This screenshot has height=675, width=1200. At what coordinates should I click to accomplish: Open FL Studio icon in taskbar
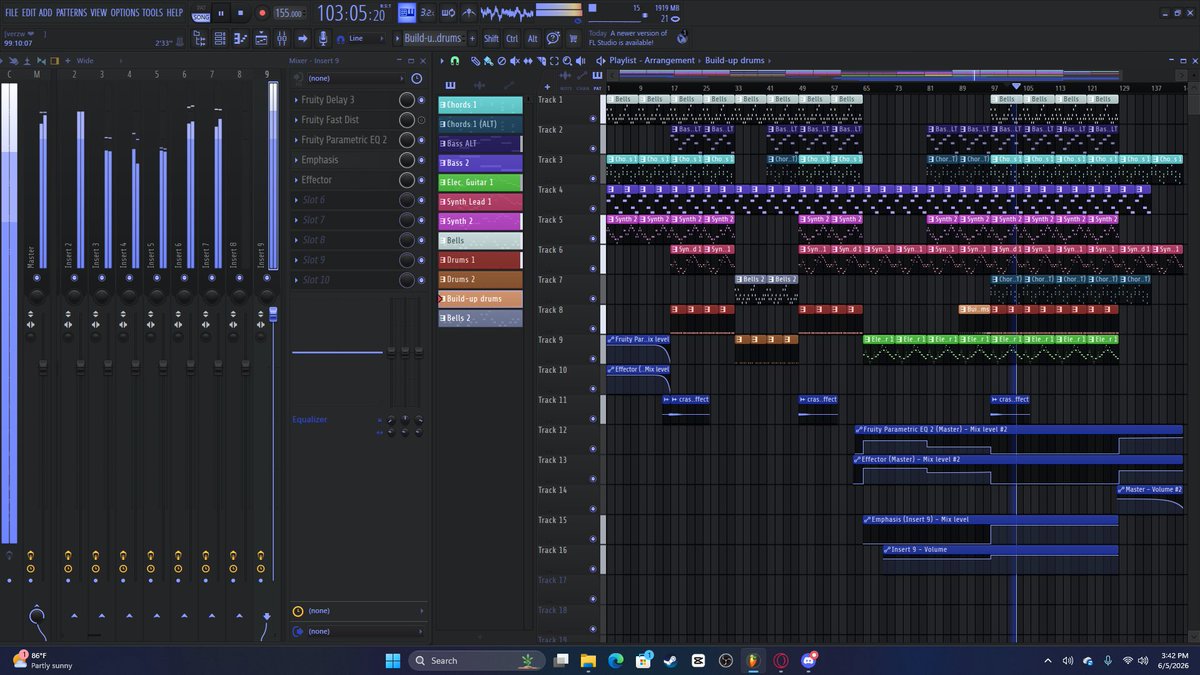pyautogui.click(x=753, y=660)
